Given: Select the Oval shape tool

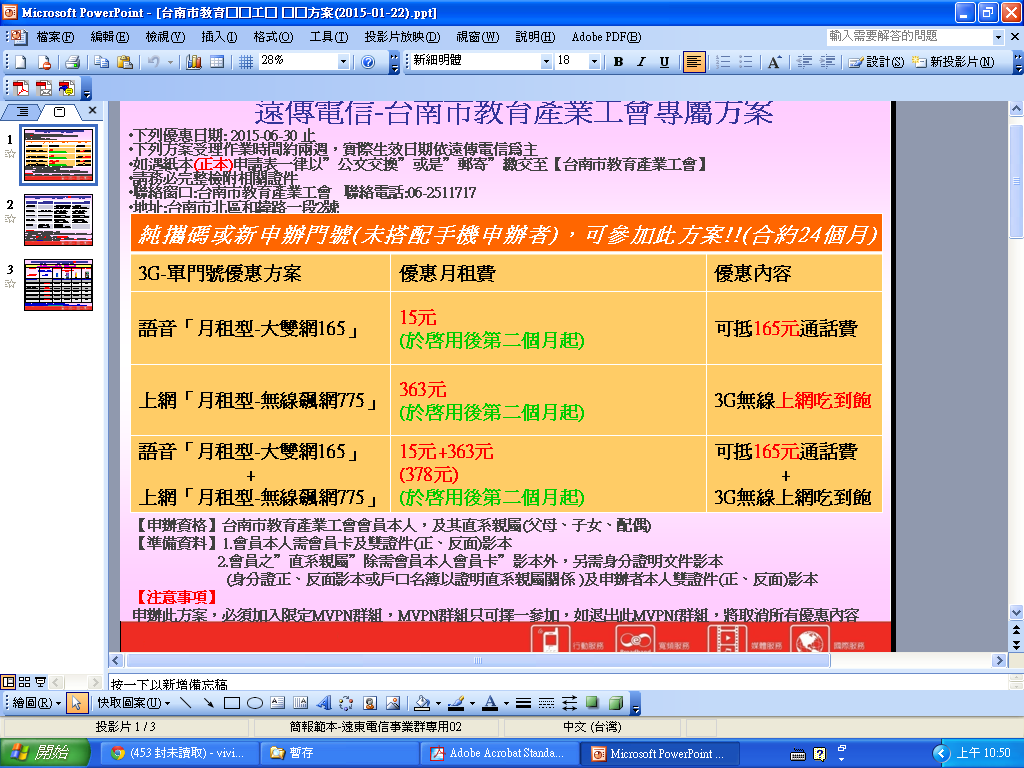Looking at the screenshot, I should pos(255,703).
